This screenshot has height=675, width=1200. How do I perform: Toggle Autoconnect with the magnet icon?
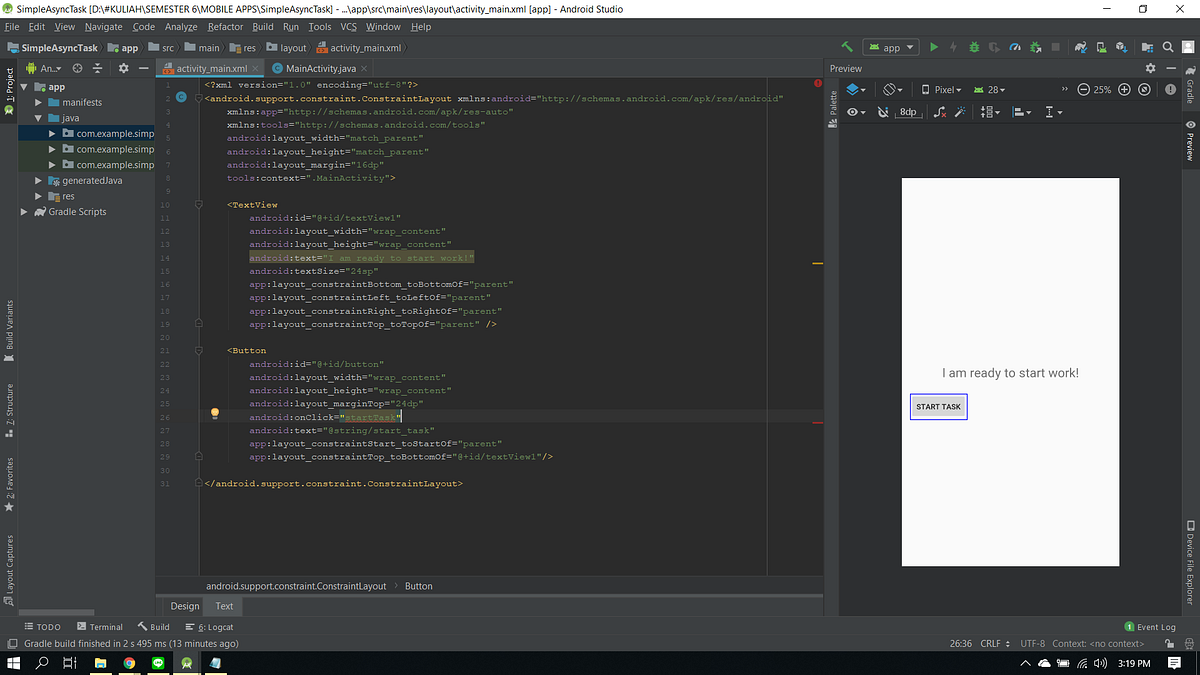click(x=882, y=111)
